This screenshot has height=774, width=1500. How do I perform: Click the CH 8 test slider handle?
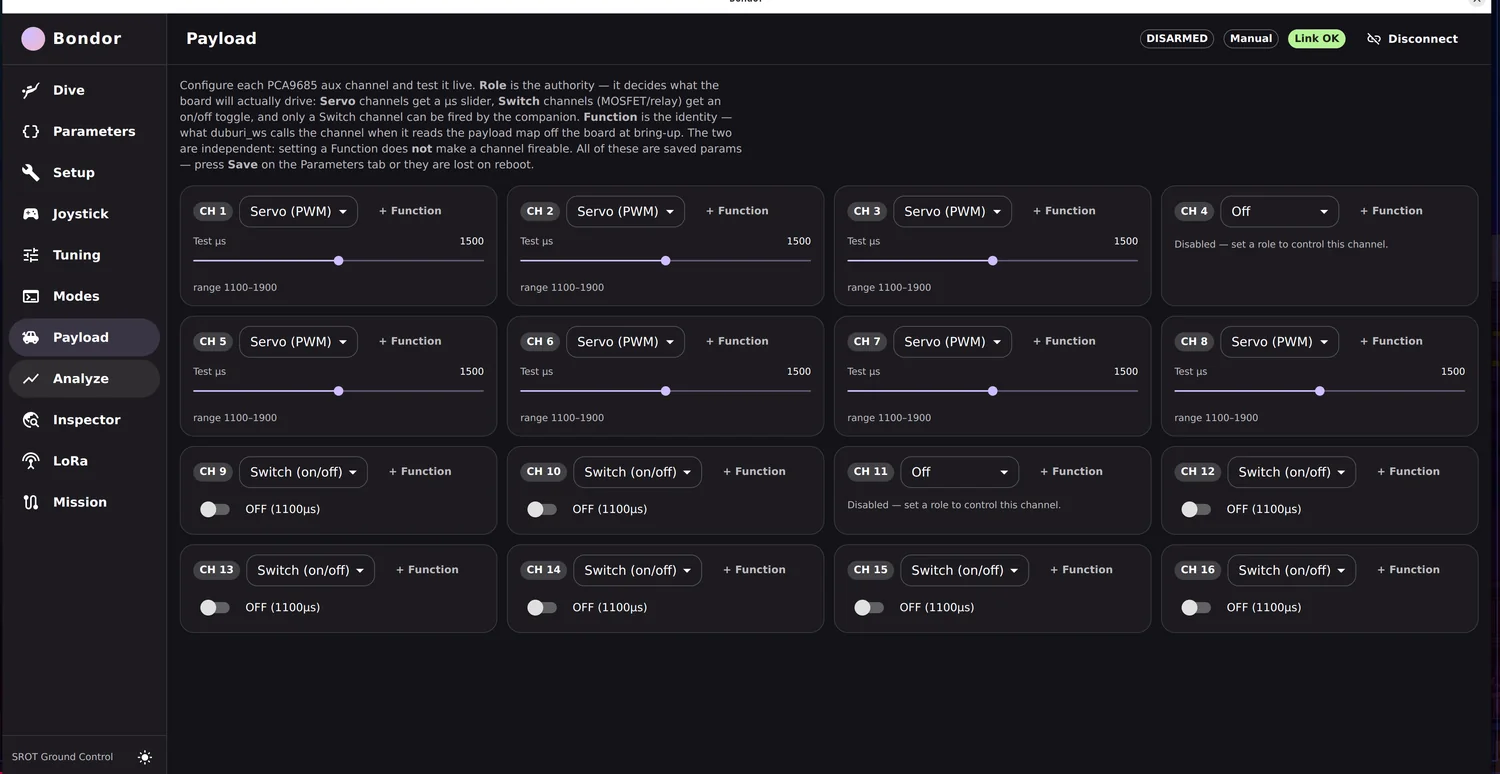pyautogui.click(x=1320, y=391)
